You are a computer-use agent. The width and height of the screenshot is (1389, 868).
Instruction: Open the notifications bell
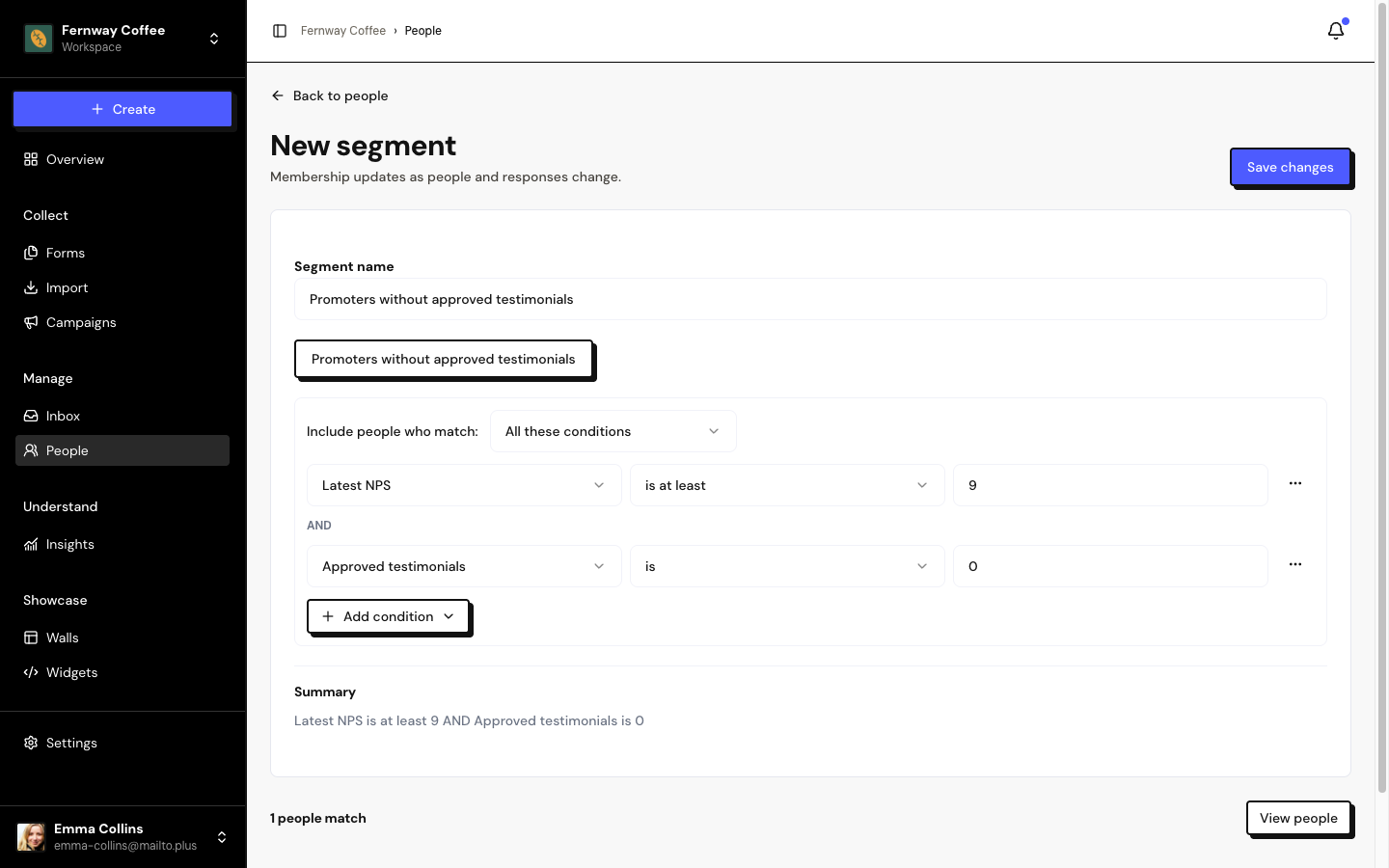click(1336, 31)
